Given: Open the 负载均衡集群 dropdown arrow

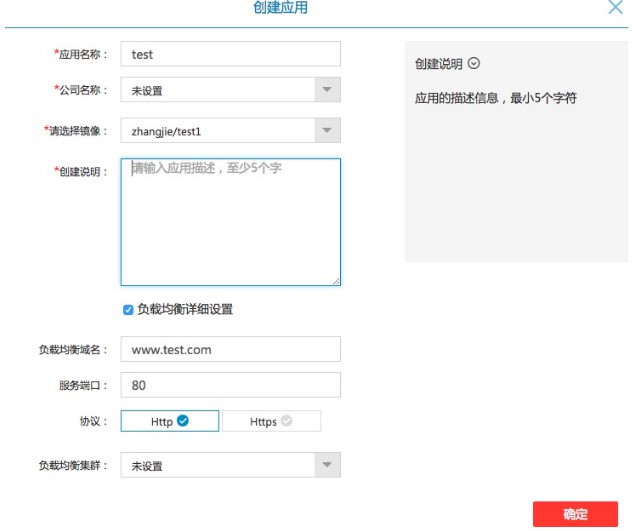Looking at the screenshot, I should [x=327, y=465].
